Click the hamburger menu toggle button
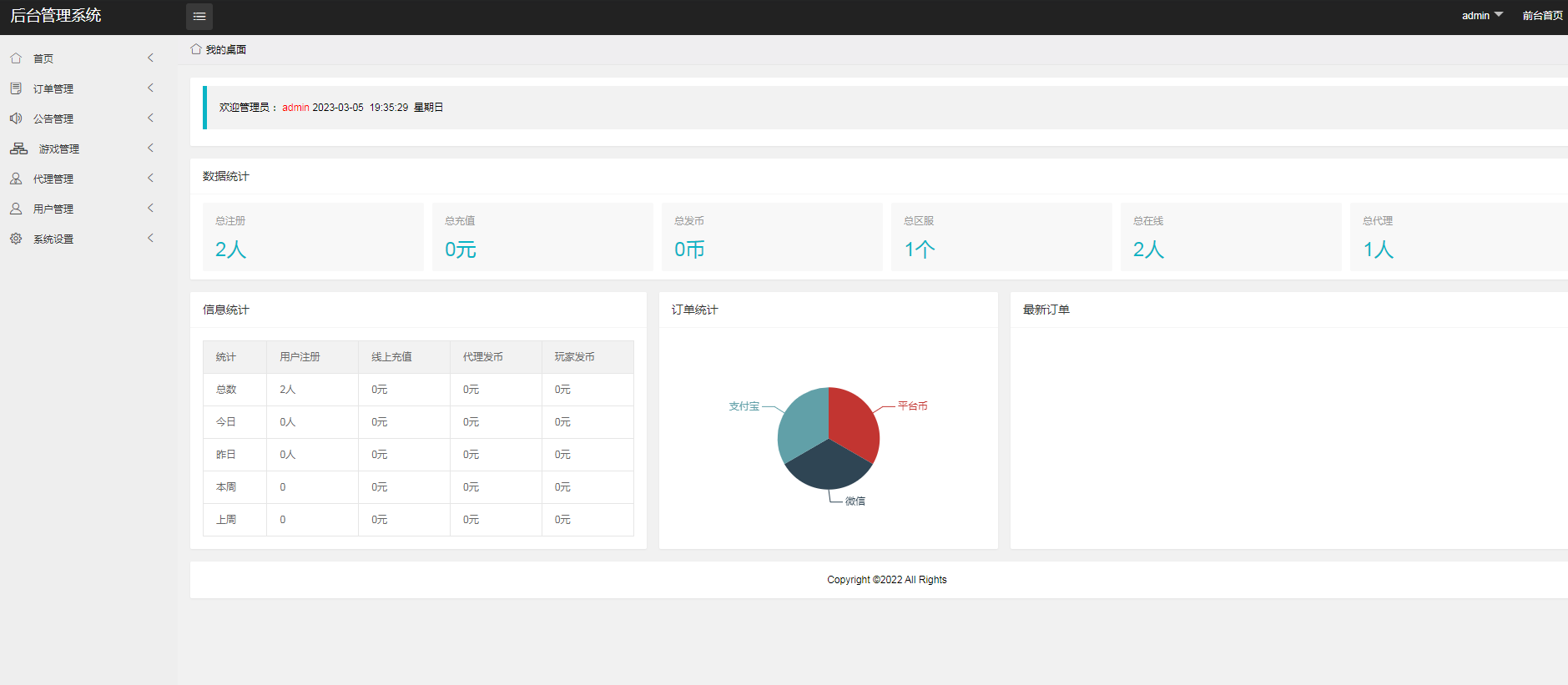Screen dimensions: 1568x685 coord(199,17)
